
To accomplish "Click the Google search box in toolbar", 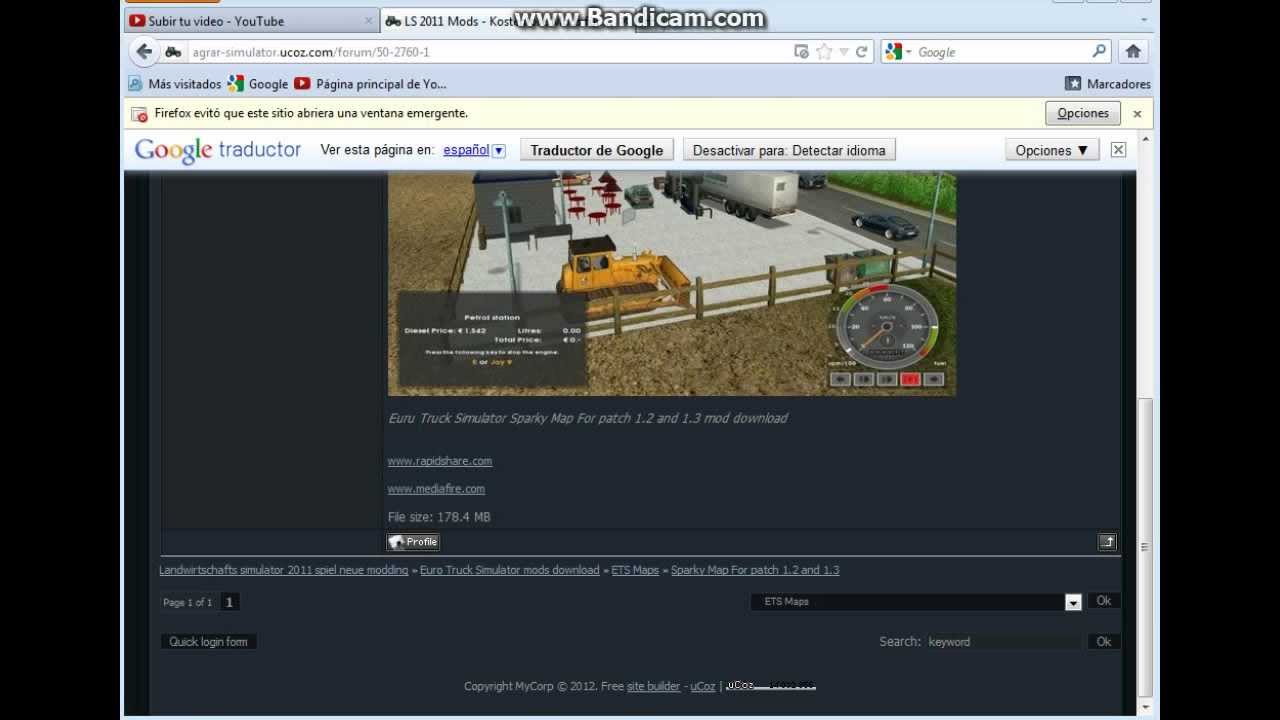I will point(1000,52).
